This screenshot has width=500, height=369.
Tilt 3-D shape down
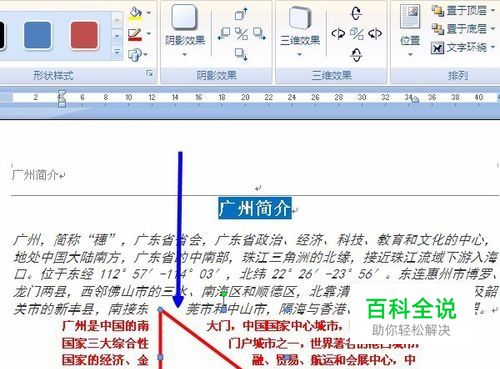pos(356,55)
